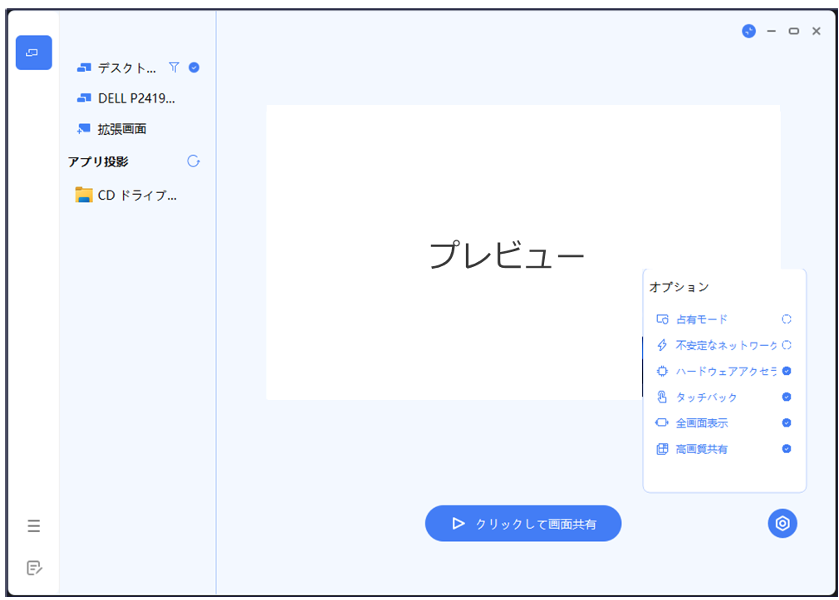Click the 高画質共有 option label
The height and width of the screenshot is (600, 839).
tap(701, 449)
